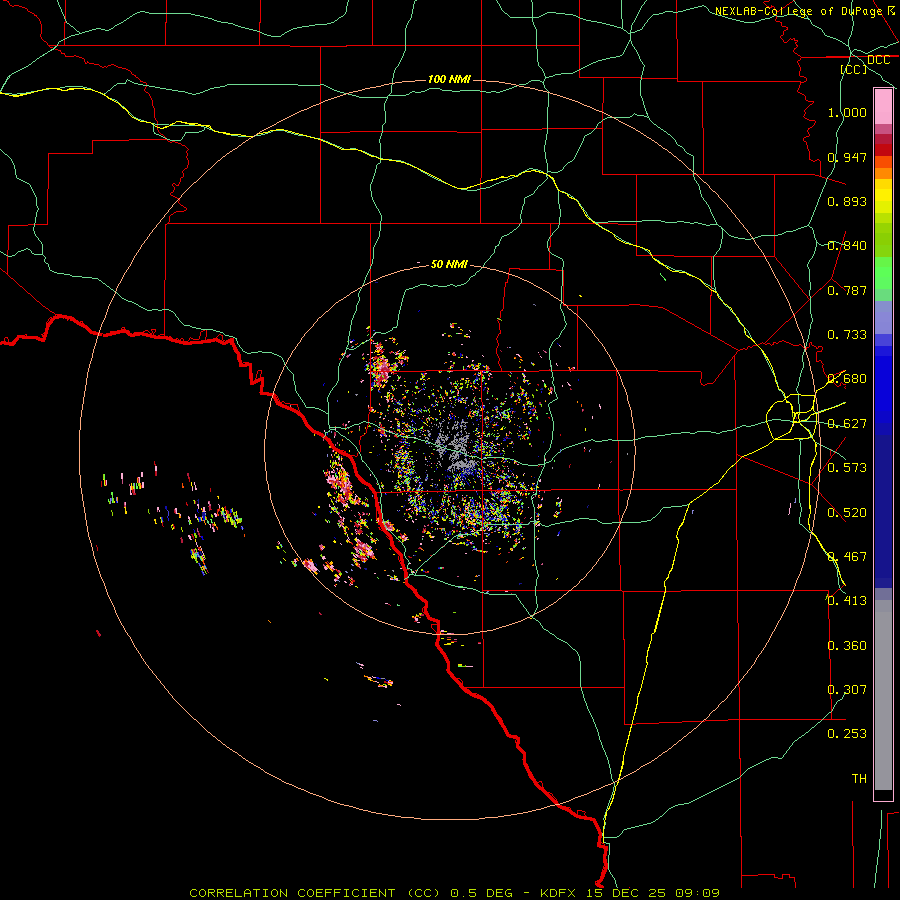Pick the light pink swatch beside 1.000
Viewport: 900px width, 900px height.
pyautogui.click(x=883, y=107)
